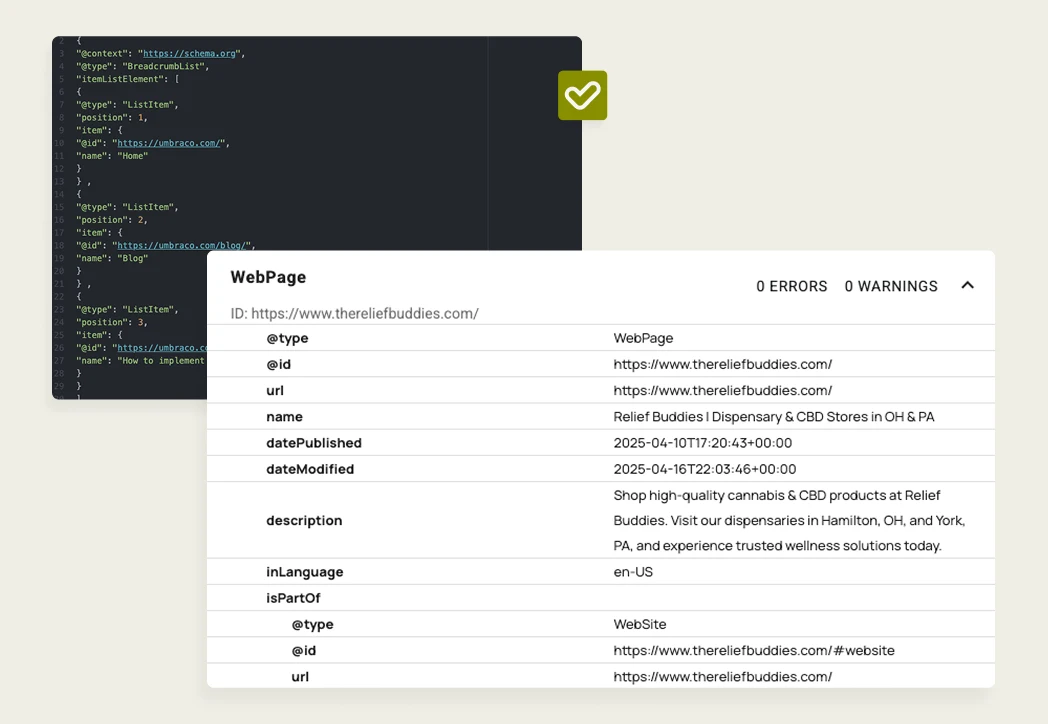
Task: Collapse the WebPage results panel chevron
Action: [x=967, y=285]
